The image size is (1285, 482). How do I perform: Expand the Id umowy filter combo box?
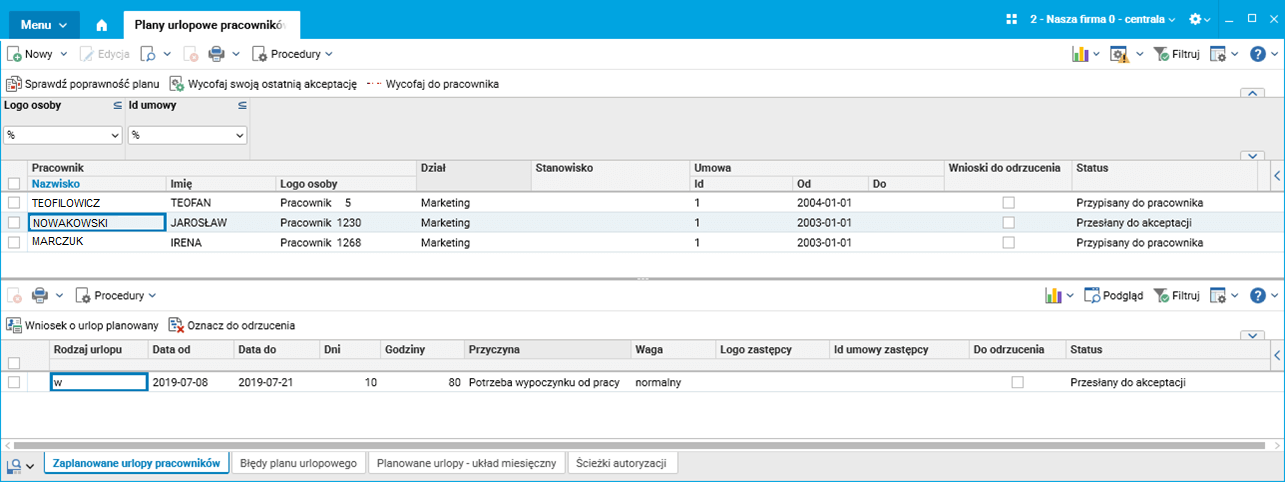click(240, 135)
